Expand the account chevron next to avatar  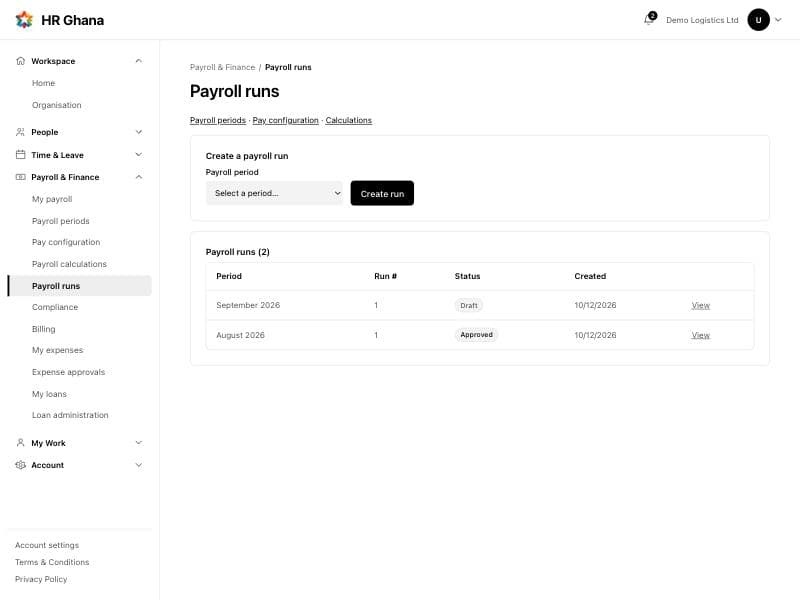pyautogui.click(x=778, y=20)
